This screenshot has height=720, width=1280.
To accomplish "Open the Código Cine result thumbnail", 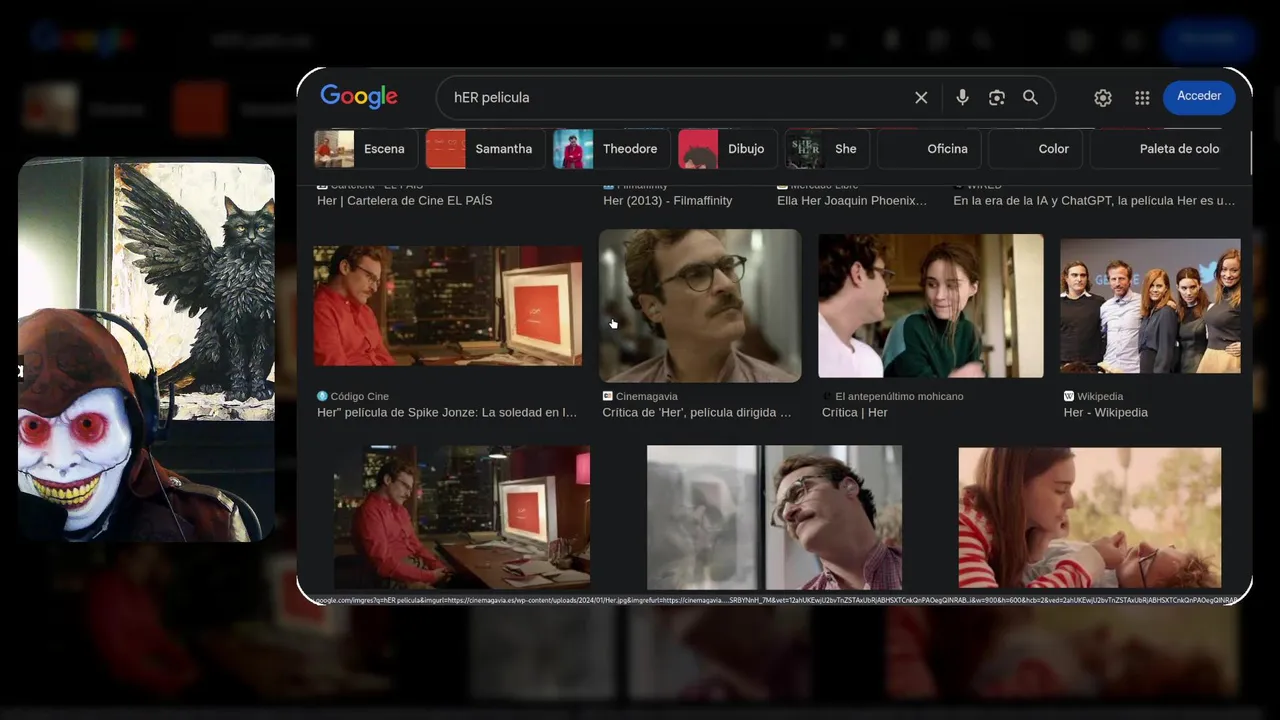I will [448, 306].
